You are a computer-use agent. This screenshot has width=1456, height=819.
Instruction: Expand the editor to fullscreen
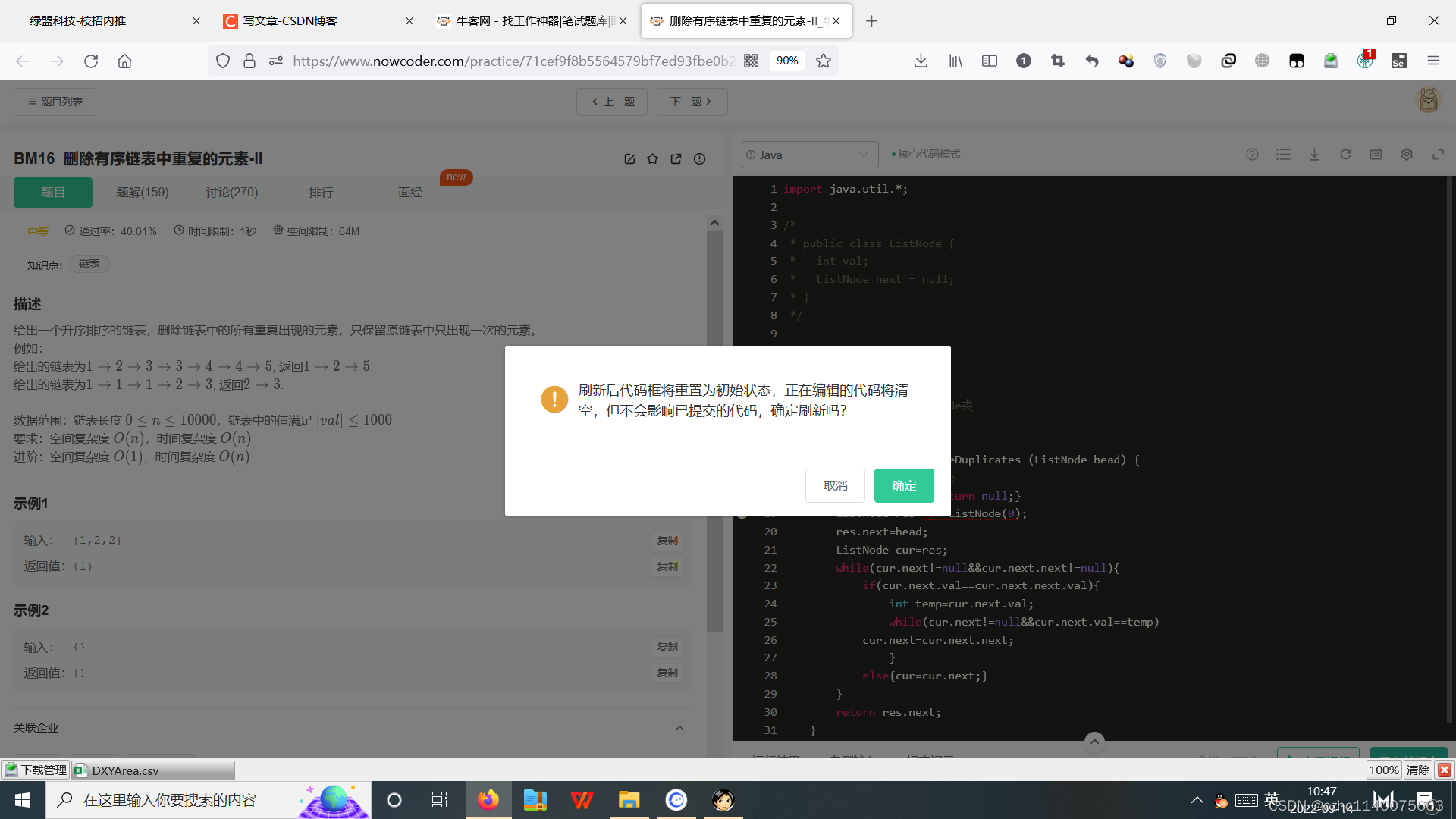[1439, 154]
